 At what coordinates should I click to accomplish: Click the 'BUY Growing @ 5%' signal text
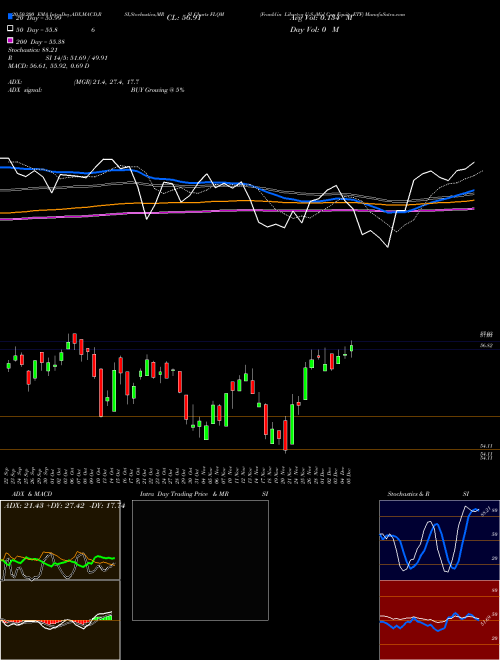click(157, 90)
